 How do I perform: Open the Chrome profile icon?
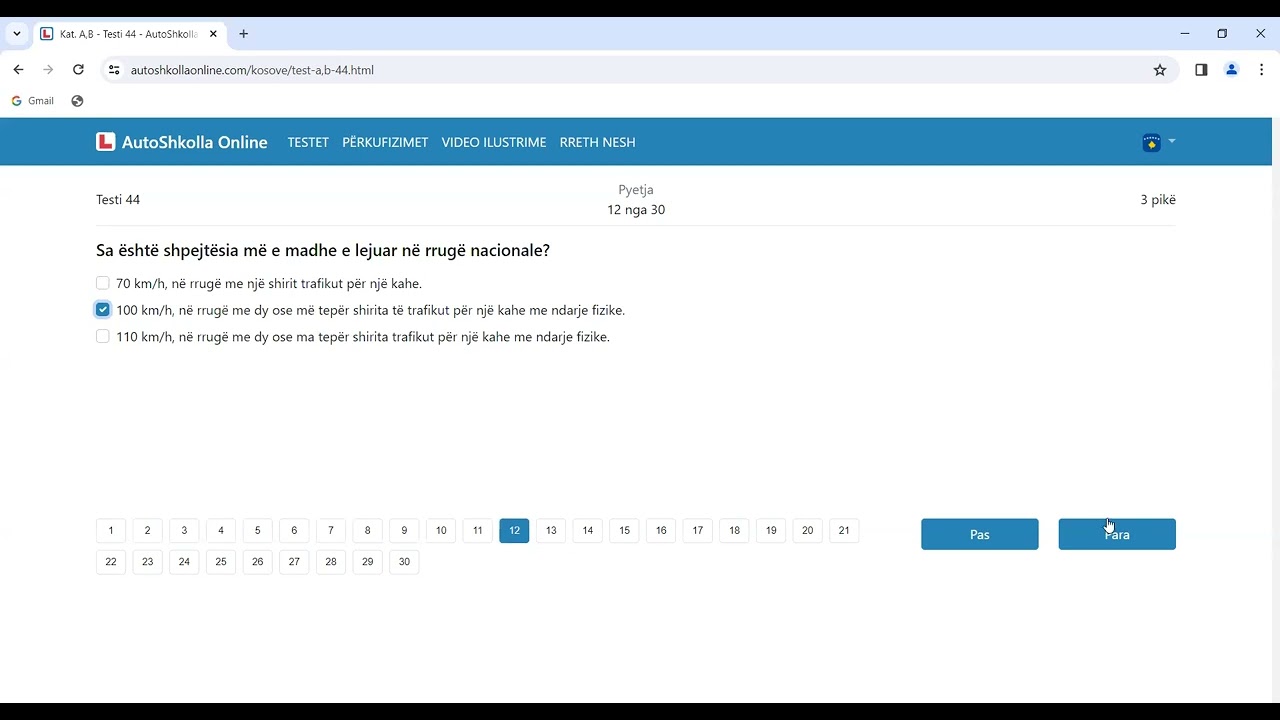[1231, 70]
